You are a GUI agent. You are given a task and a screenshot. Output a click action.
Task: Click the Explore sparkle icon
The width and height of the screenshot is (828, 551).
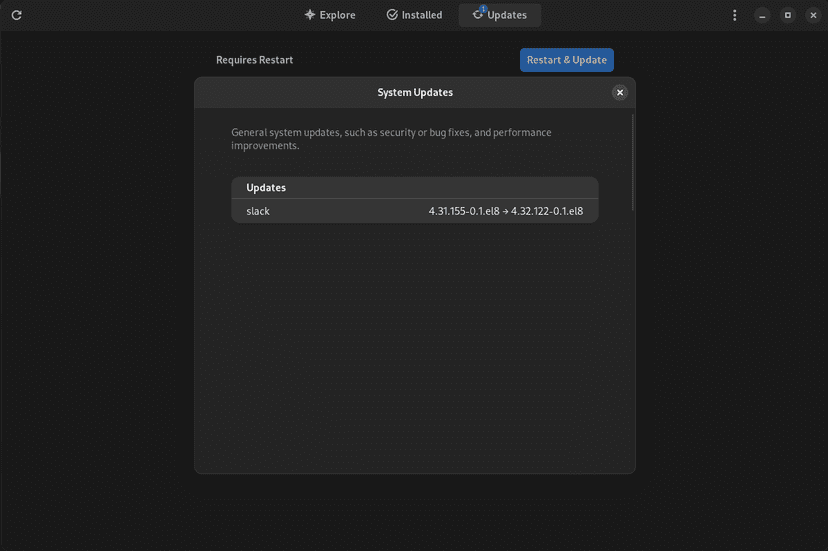[310, 15]
